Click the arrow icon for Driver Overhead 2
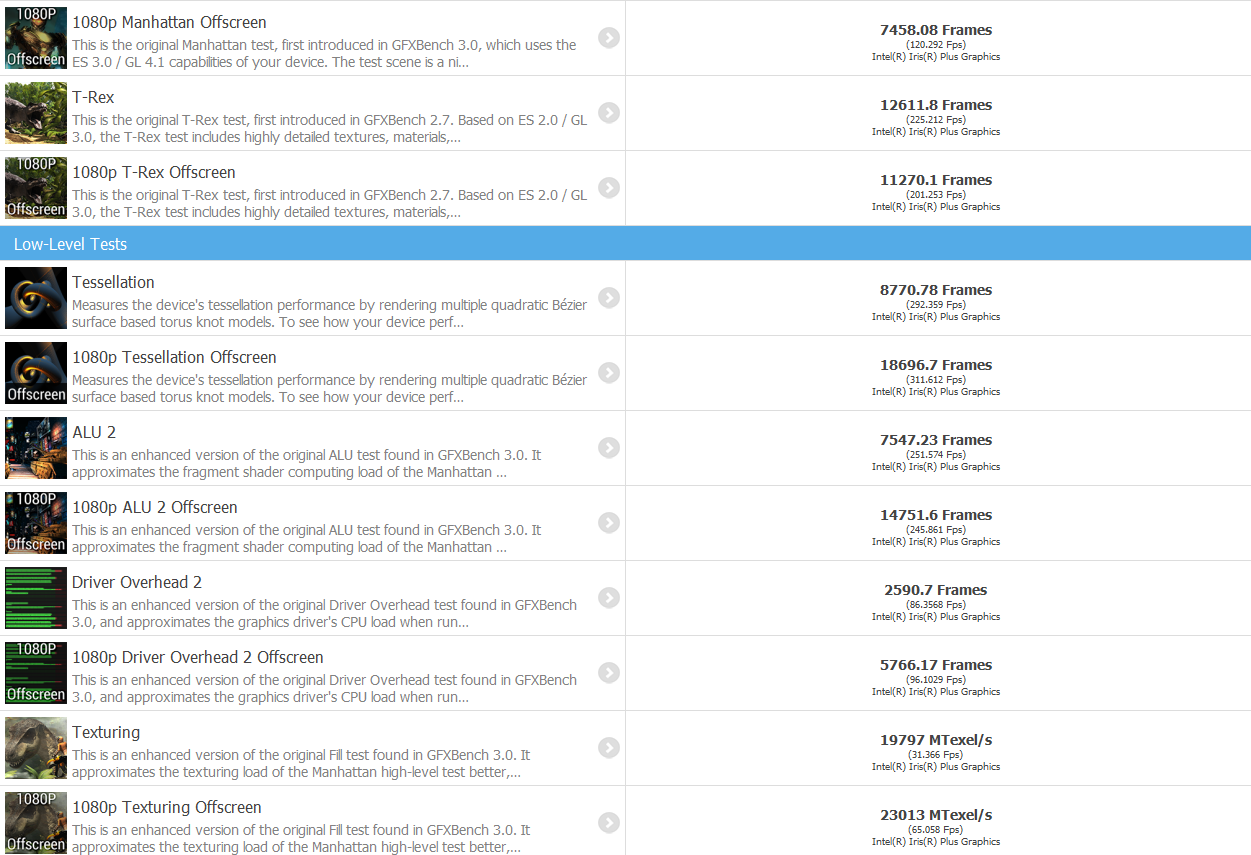The width and height of the screenshot is (1251, 855). click(609, 598)
